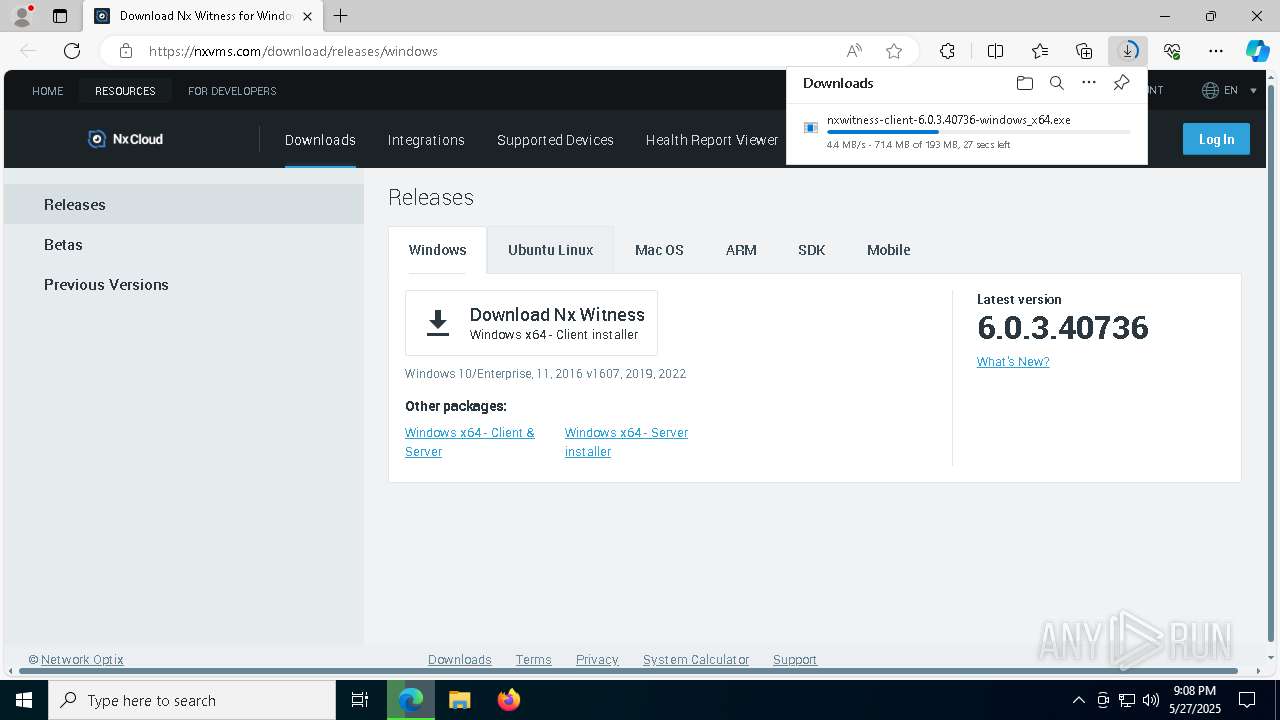Open the Windows Start menu

pyautogui.click(x=24, y=700)
